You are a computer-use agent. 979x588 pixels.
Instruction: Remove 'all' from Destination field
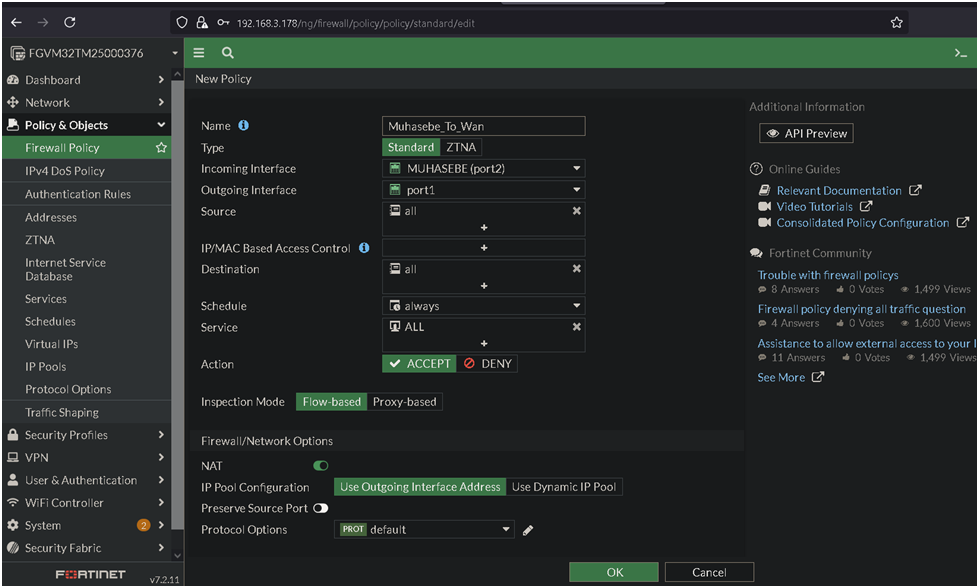point(576,268)
